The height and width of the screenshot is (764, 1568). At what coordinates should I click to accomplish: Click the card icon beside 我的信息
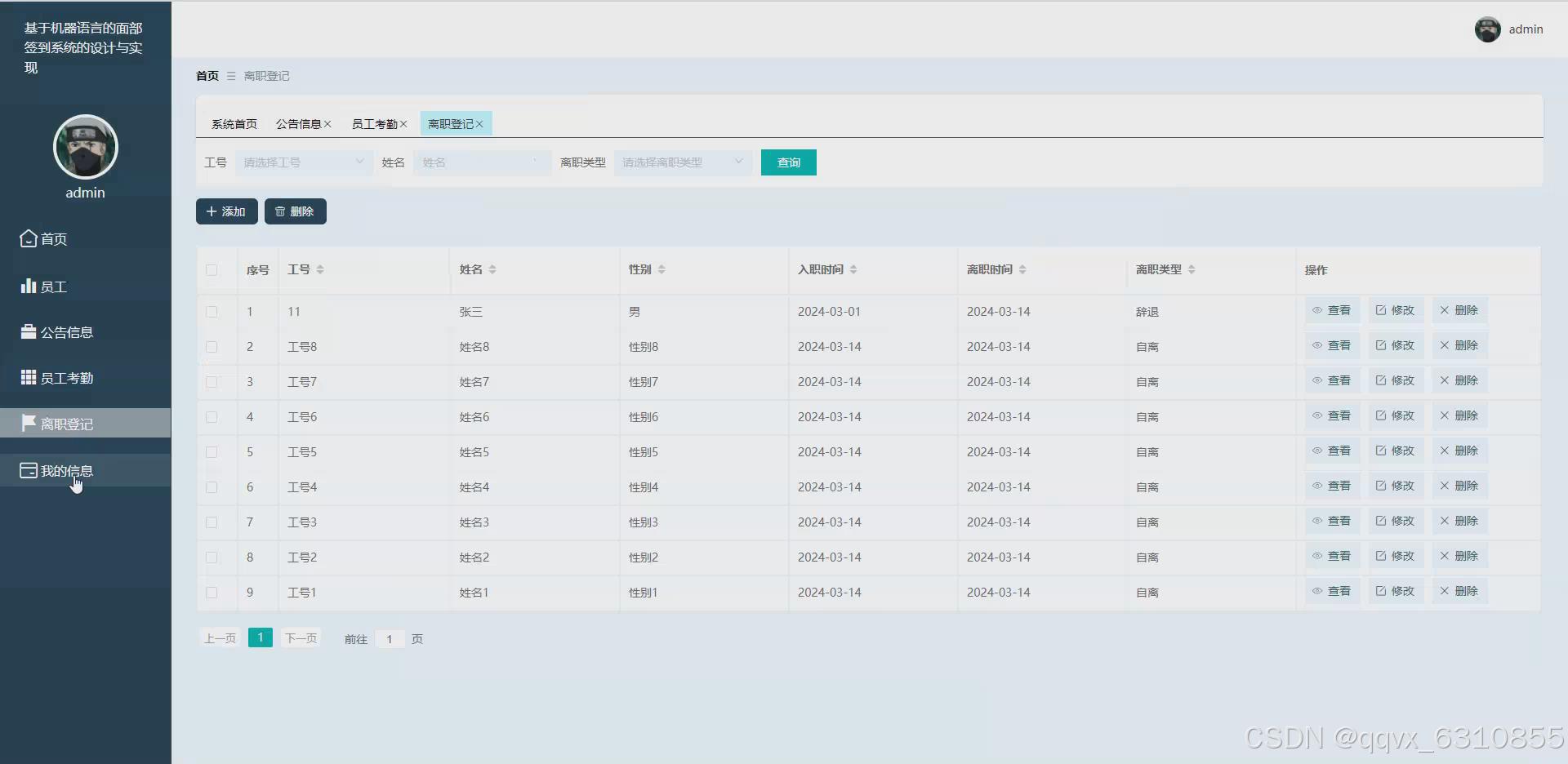(29, 470)
